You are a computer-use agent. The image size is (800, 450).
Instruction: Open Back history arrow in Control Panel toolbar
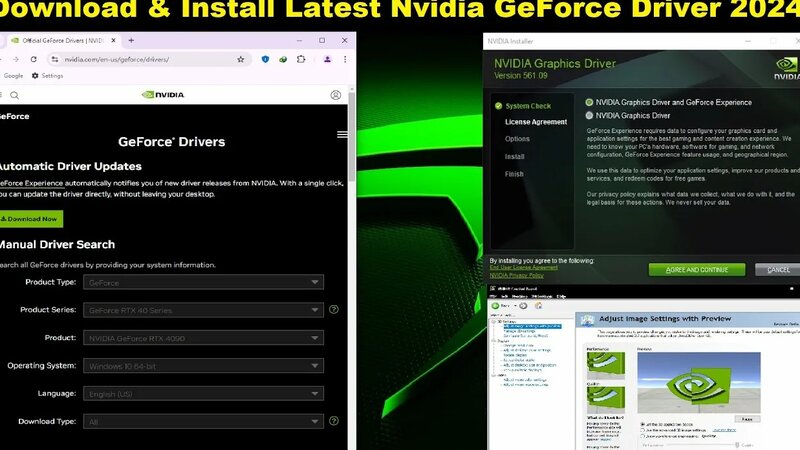tap(515, 306)
